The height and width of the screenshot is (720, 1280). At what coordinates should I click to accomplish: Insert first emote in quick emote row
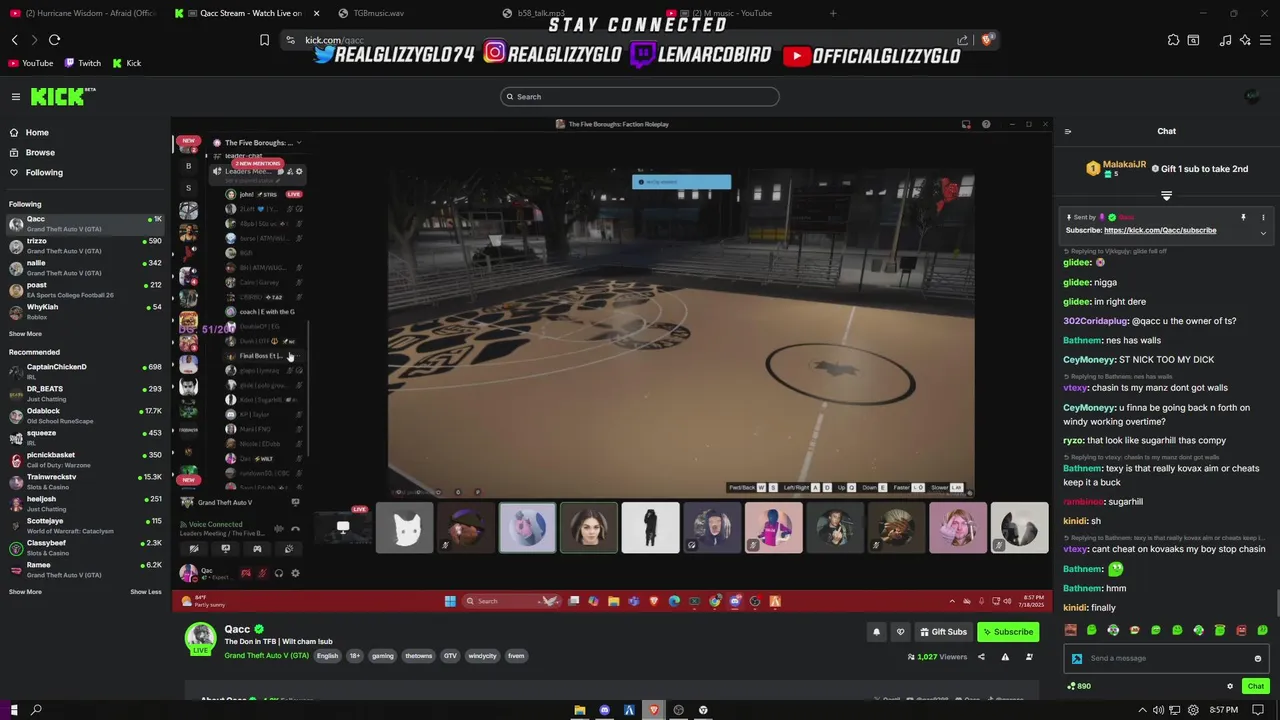coord(1071,631)
